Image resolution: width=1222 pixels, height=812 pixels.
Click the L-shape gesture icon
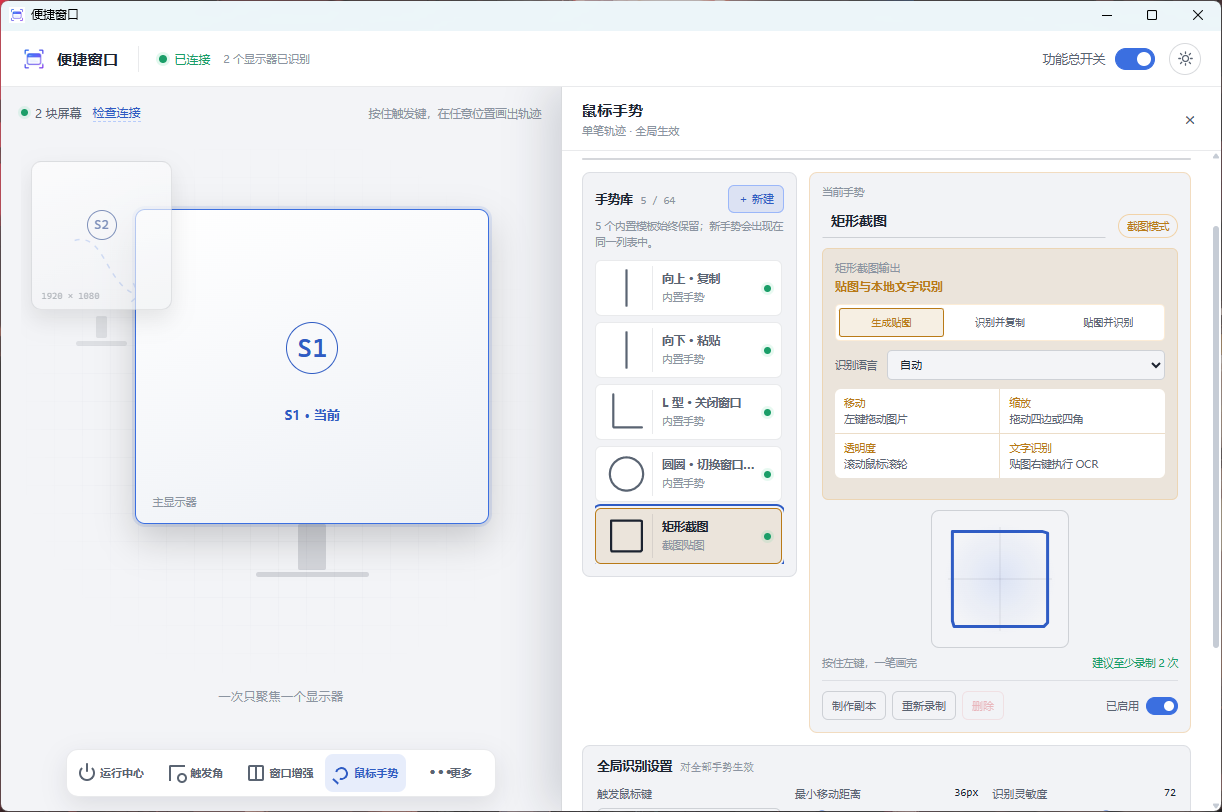point(626,412)
